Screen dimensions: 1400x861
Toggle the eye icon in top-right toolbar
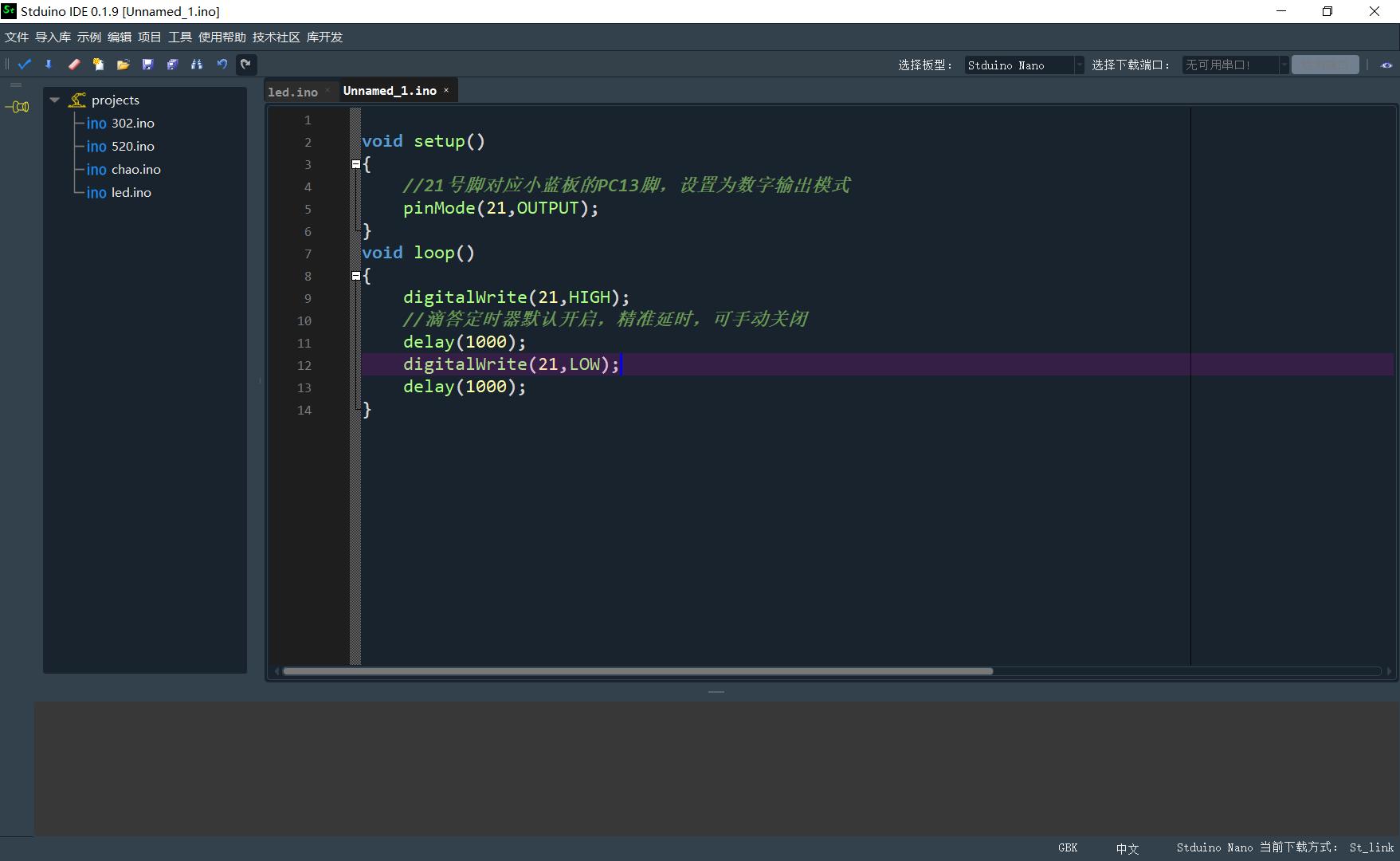click(x=1386, y=65)
